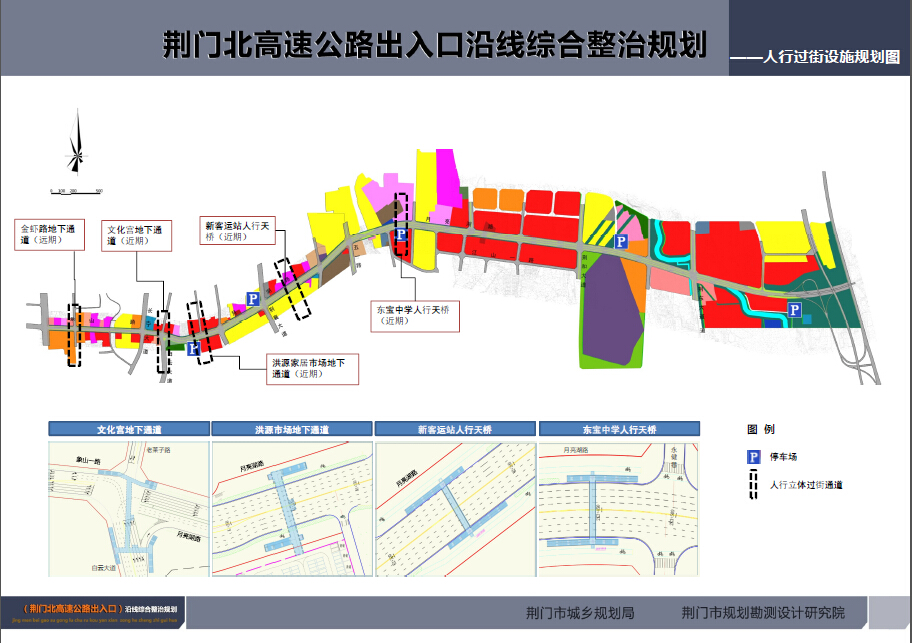Screen dimensions: 912x643
Task: Click the north arrow compass symbol
Action: tap(76, 146)
